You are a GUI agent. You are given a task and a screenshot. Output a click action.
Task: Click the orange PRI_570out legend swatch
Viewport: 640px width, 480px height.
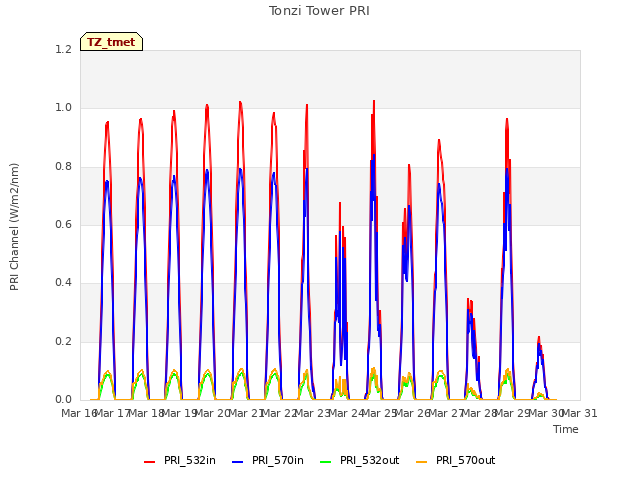[x=422, y=462]
